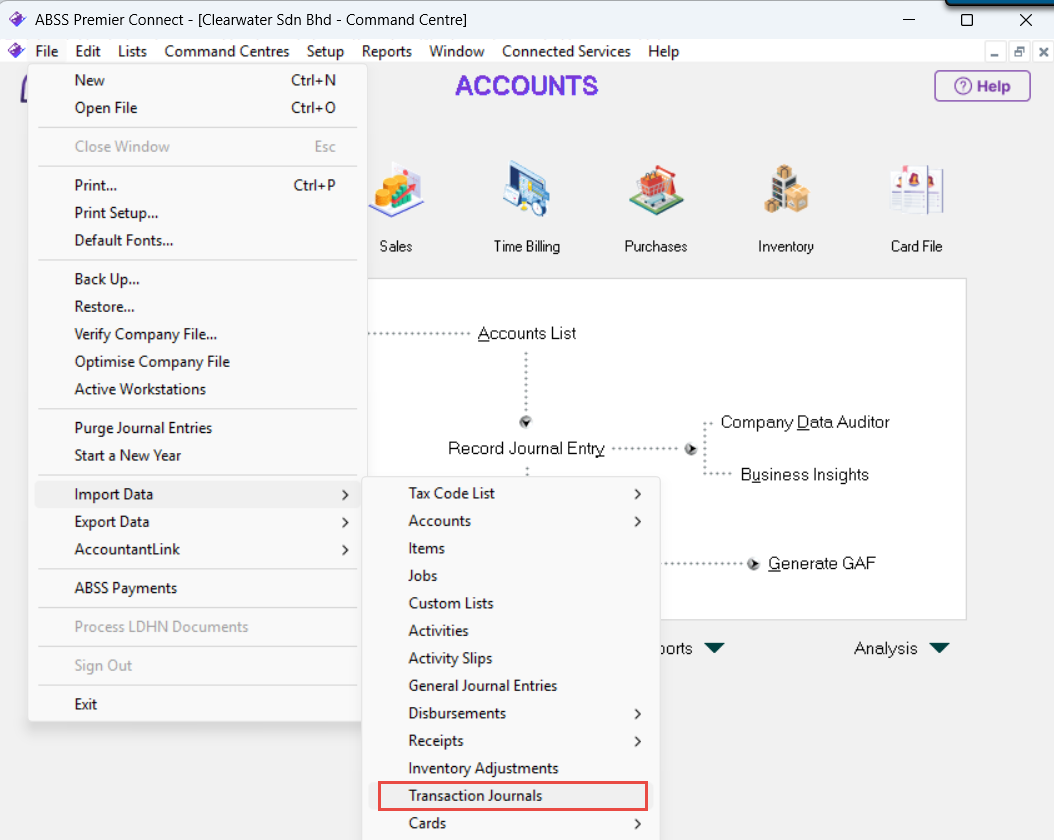Open the Card File command centre icon

(x=916, y=192)
